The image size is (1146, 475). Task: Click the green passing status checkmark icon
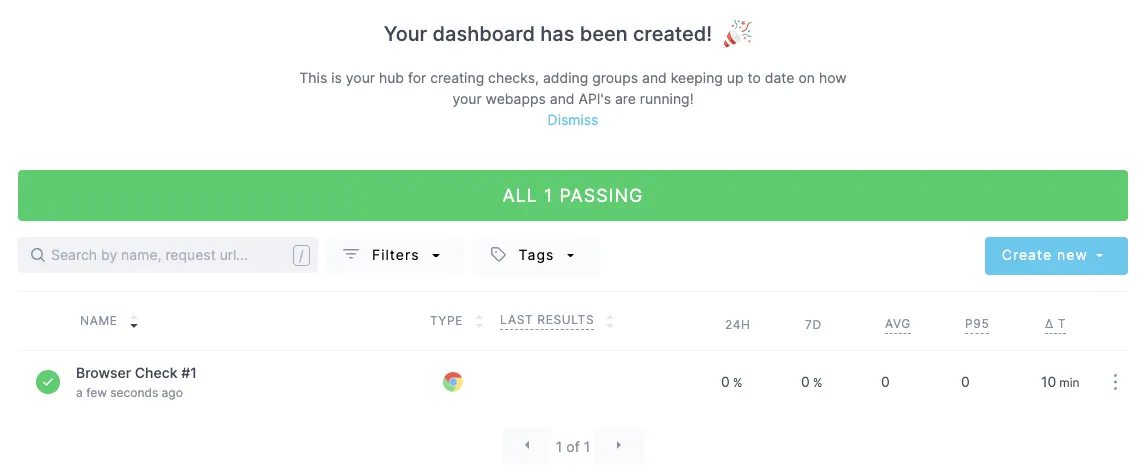pos(48,382)
